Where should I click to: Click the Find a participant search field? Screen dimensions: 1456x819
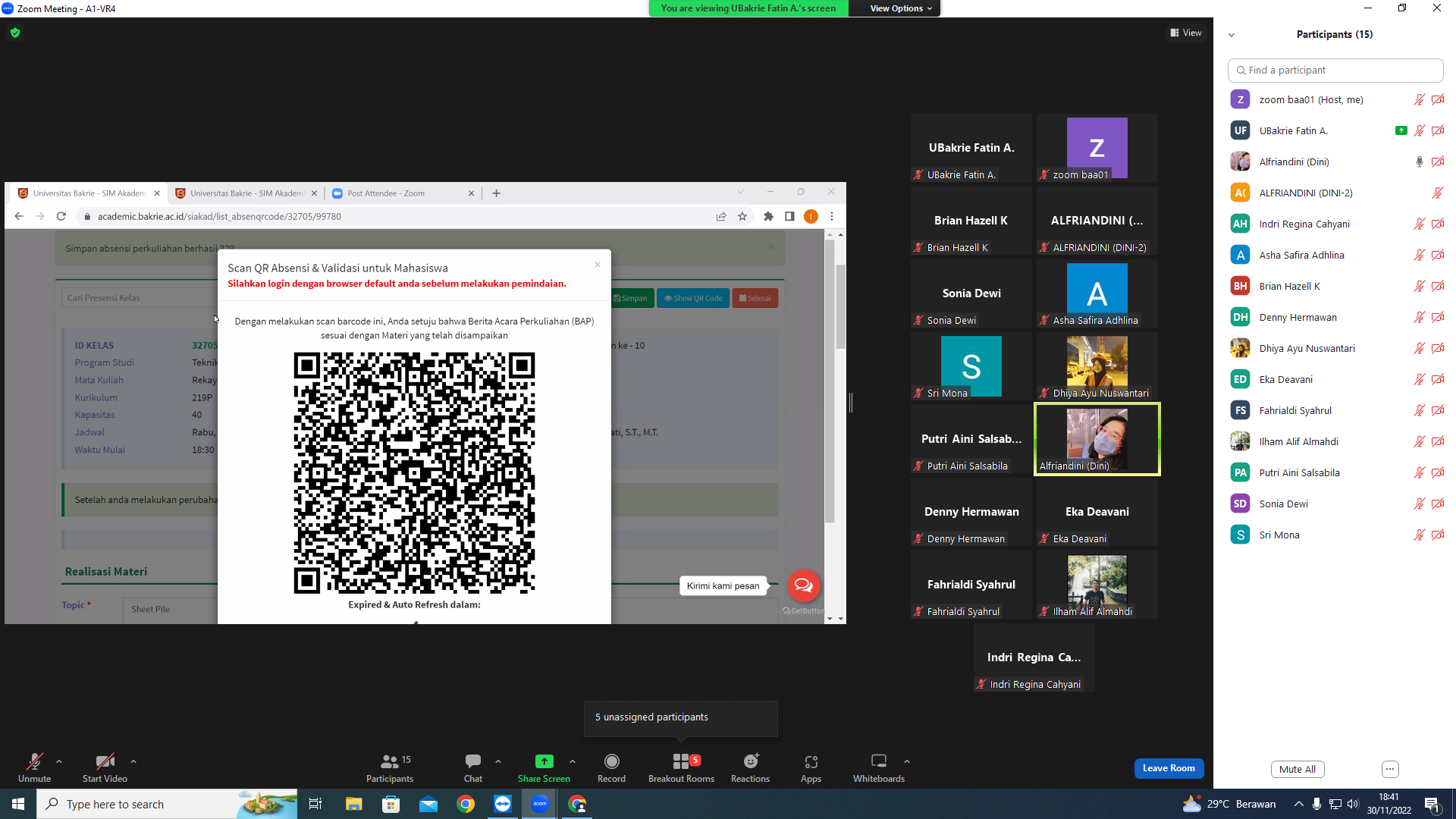[x=1335, y=70]
